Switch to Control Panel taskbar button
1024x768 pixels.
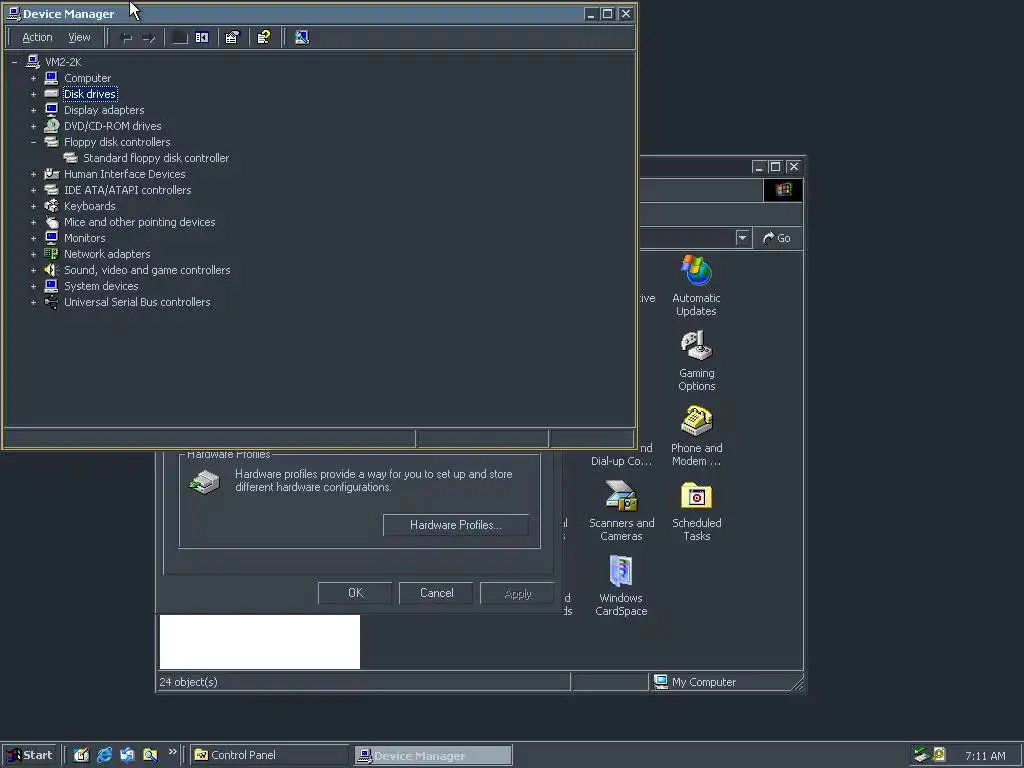click(270, 755)
